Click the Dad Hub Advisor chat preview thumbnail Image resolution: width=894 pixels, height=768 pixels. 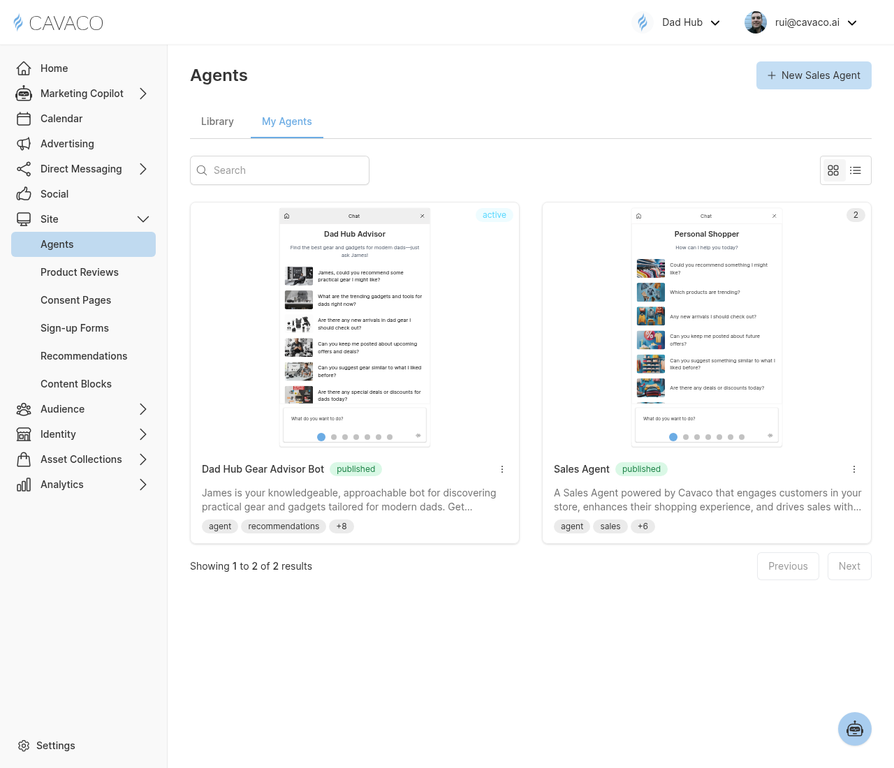coord(355,327)
